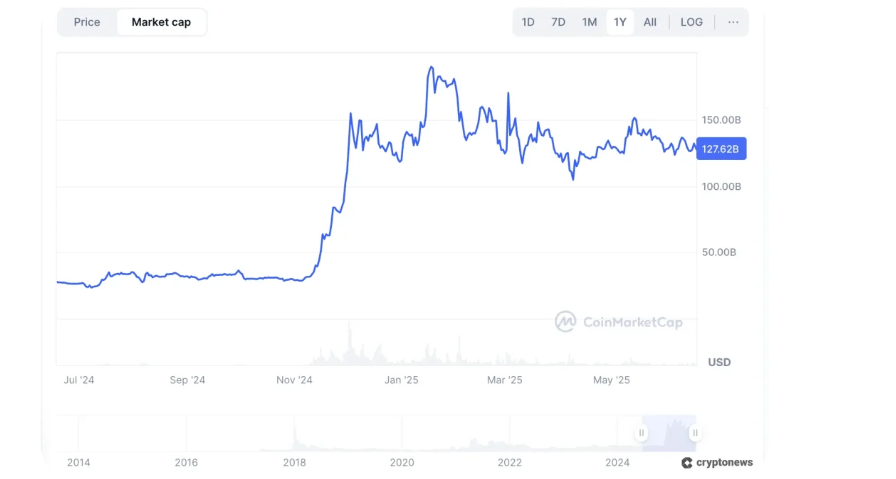Jump to 2018 on the timeline navigator
Screen dimensions: 896x479
coord(294,462)
